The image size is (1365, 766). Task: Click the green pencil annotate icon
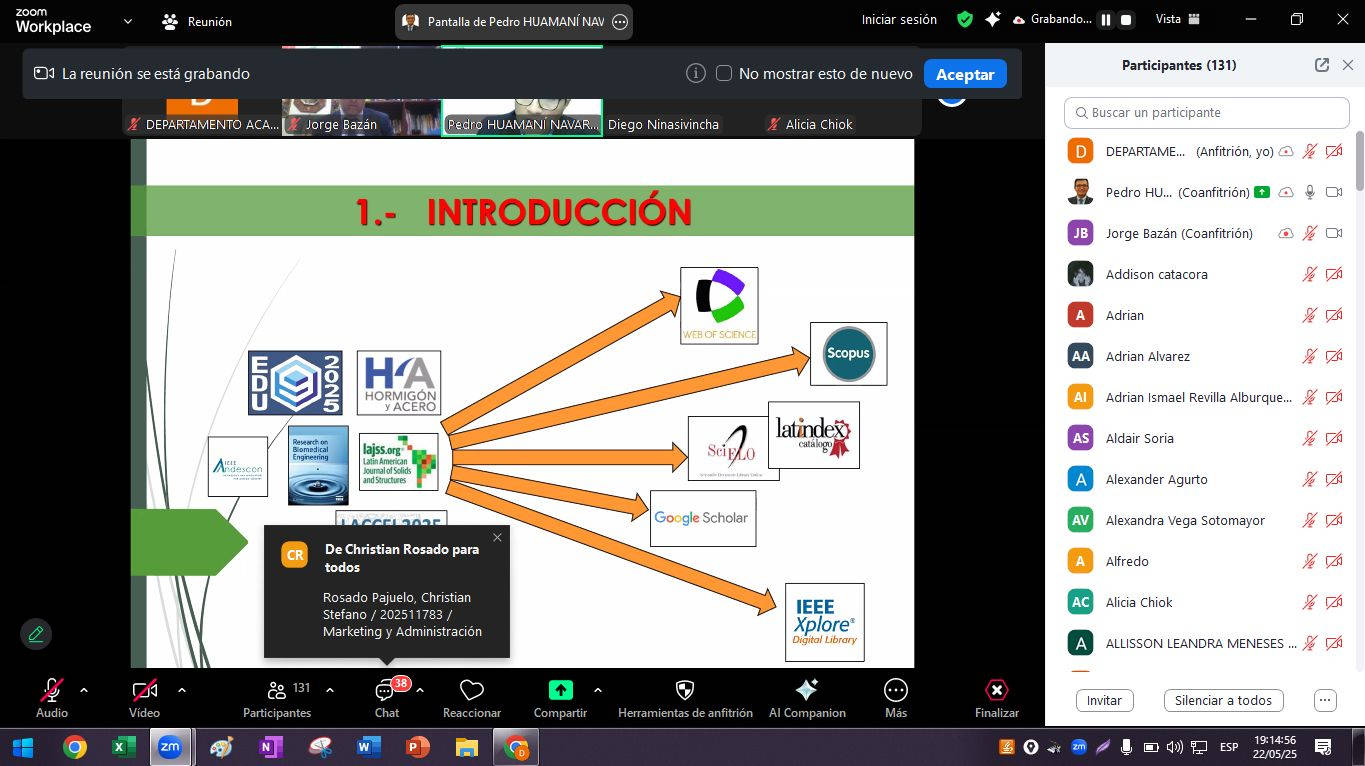point(36,634)
